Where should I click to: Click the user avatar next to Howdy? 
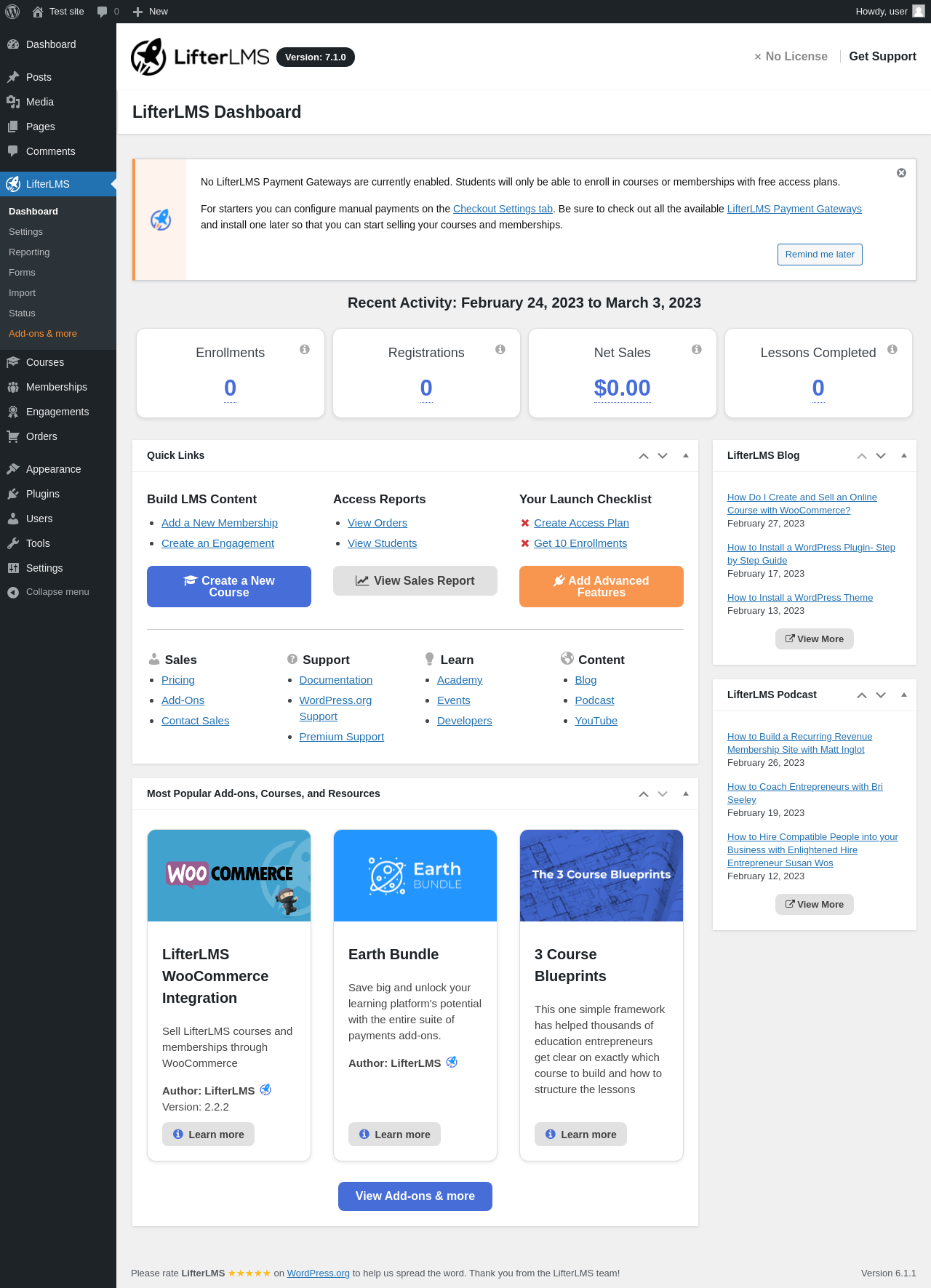[919, 11]
